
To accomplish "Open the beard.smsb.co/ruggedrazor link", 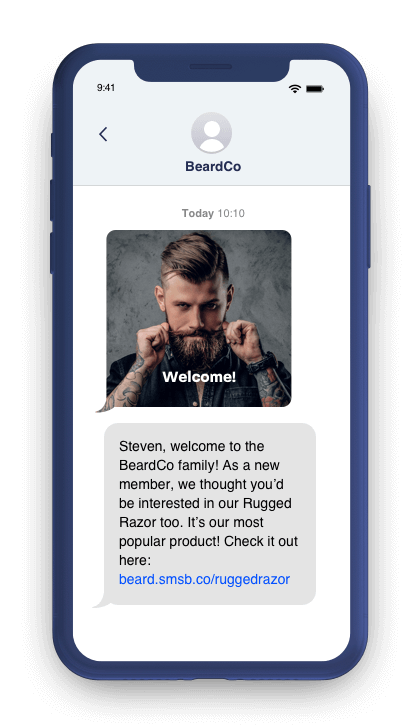I will pyautogui.click(x=204, y=579).
